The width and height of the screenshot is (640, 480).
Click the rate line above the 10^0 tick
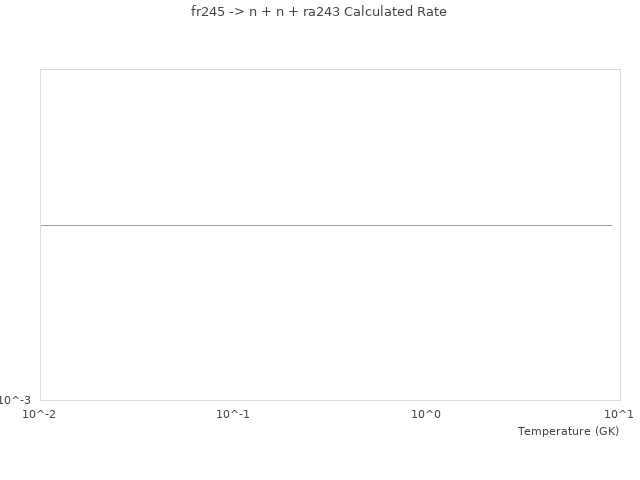coord(426,226)
